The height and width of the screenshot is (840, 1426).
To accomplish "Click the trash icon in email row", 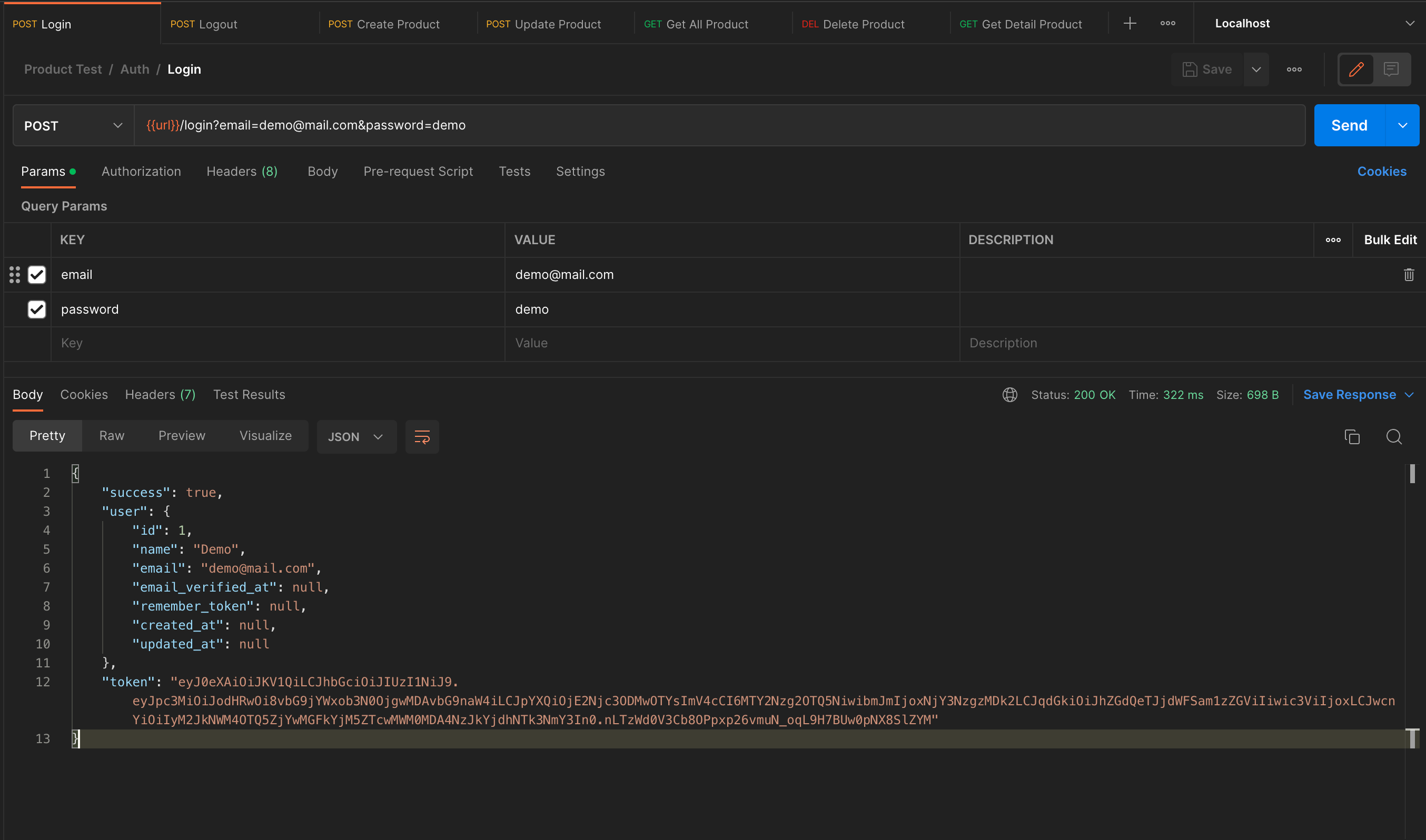I will click(x=1409, y=275).
